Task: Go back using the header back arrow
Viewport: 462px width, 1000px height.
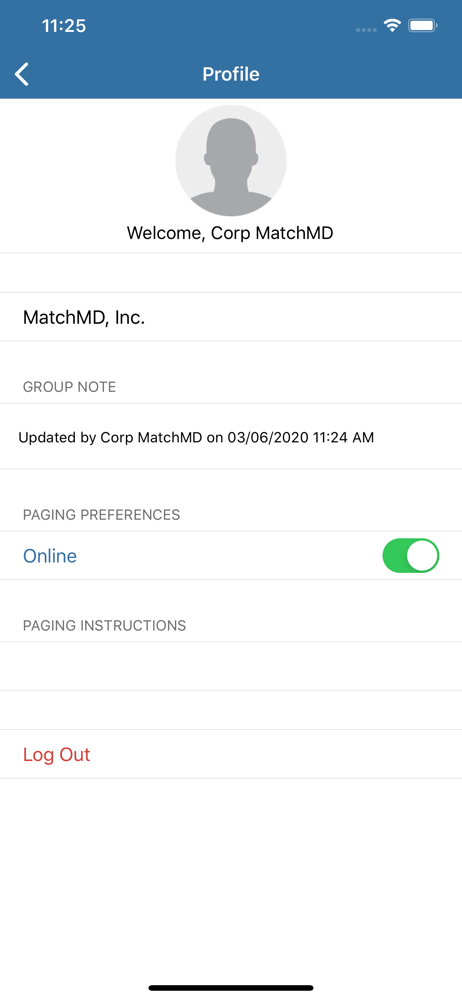Action: tap(22, 74)
